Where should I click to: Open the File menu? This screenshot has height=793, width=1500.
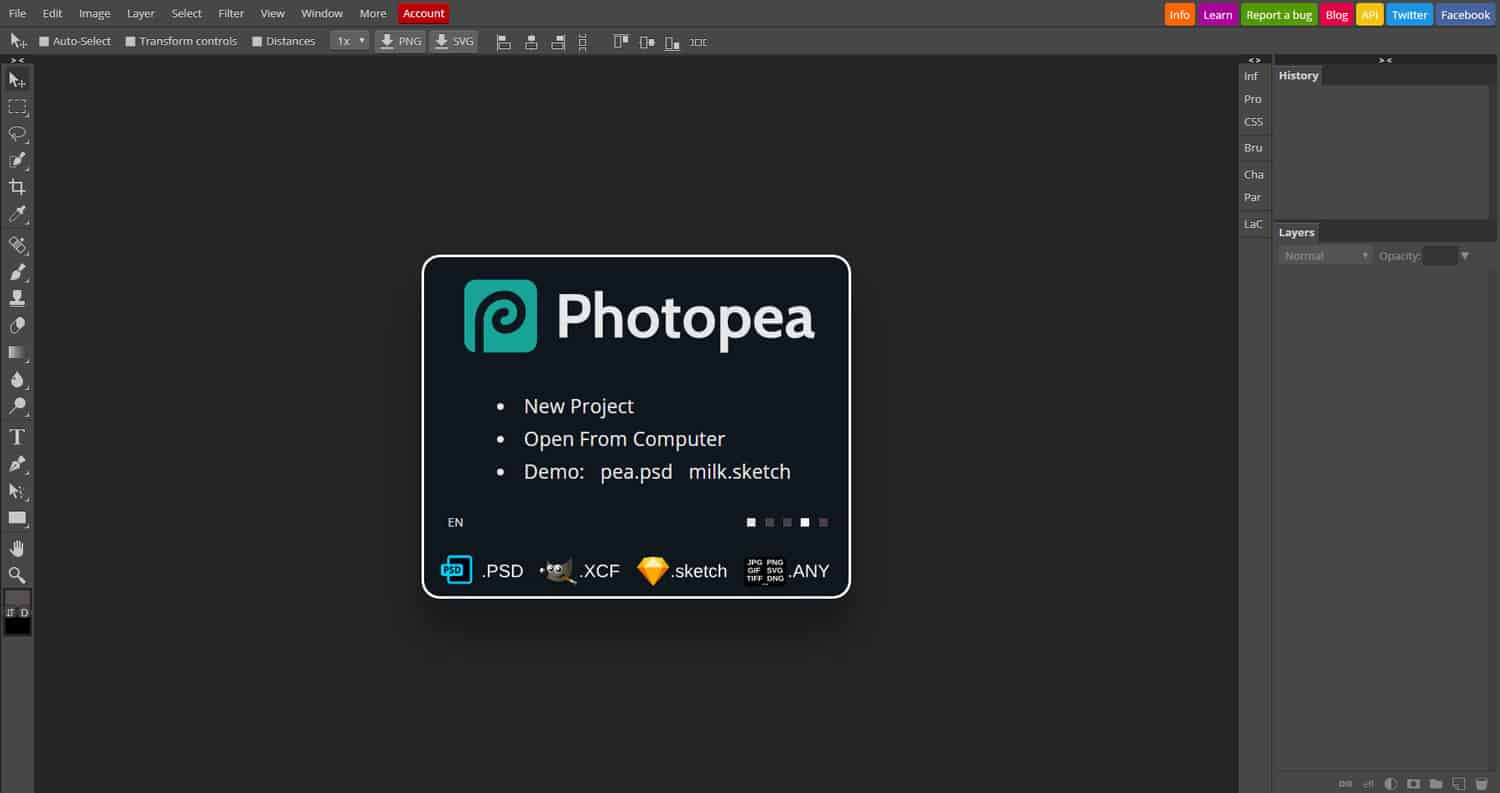point(17,14)
